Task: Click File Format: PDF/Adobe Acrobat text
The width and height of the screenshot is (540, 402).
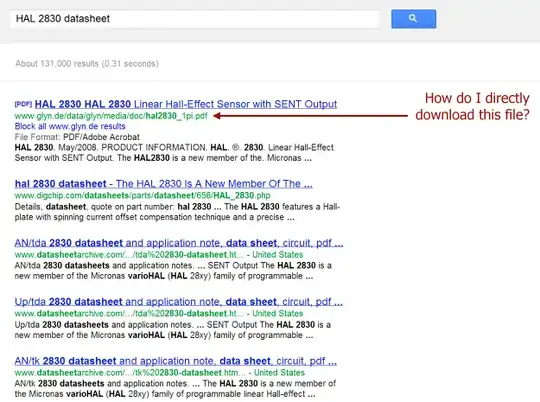Action: click(x=77, y=137)
